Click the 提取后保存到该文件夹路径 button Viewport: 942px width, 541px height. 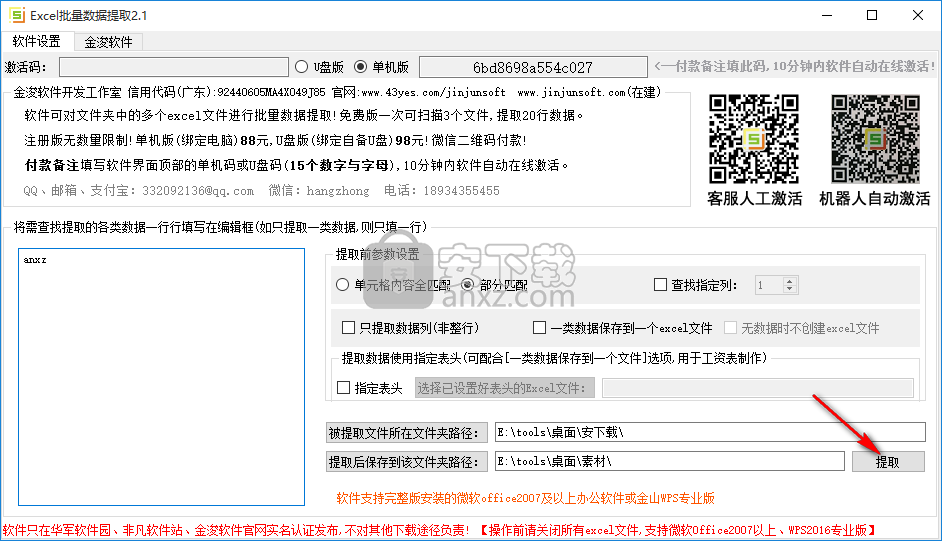point(406,462)
